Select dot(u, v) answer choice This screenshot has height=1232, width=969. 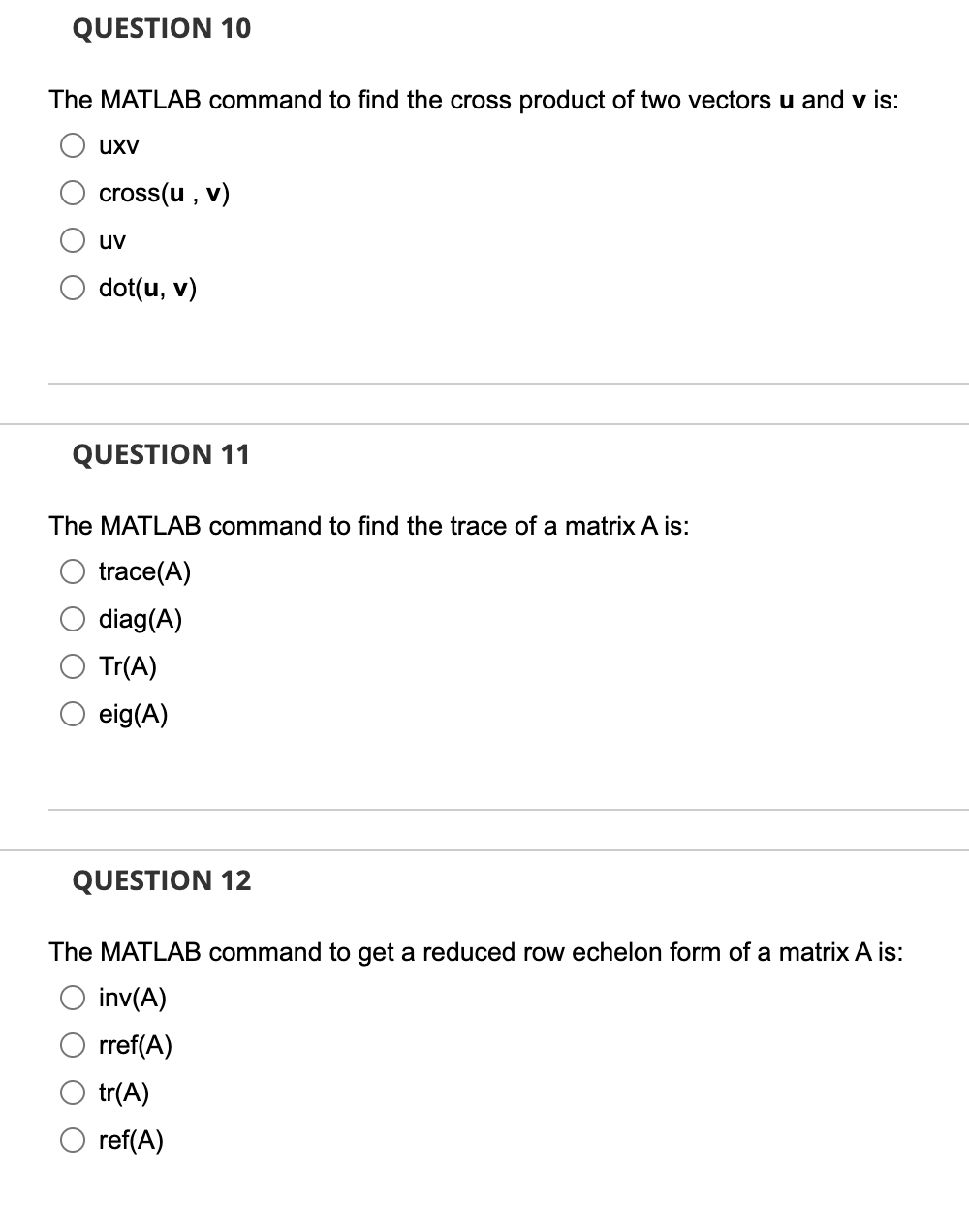point(73,288)
